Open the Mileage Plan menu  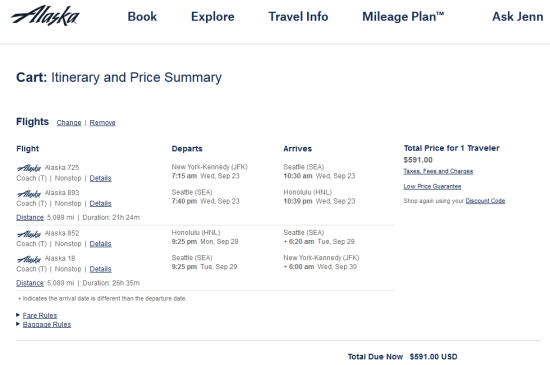tap(403, 16)
